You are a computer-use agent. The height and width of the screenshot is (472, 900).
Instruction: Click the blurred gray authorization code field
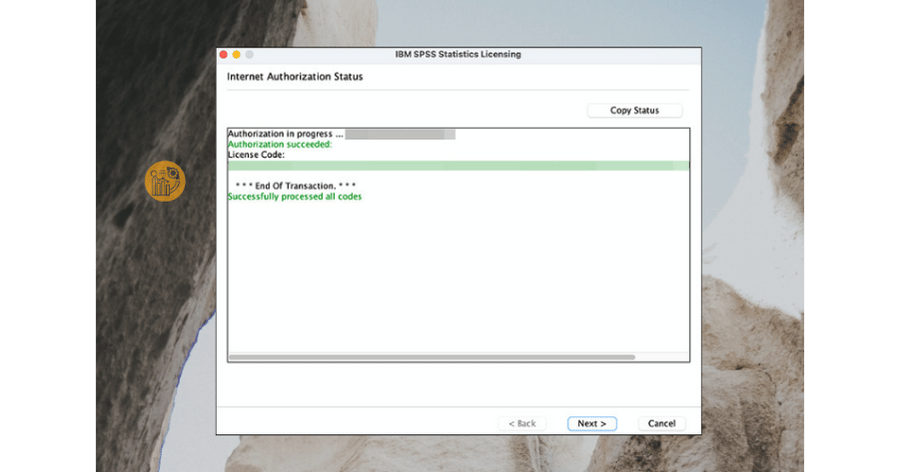click(400, 134)
